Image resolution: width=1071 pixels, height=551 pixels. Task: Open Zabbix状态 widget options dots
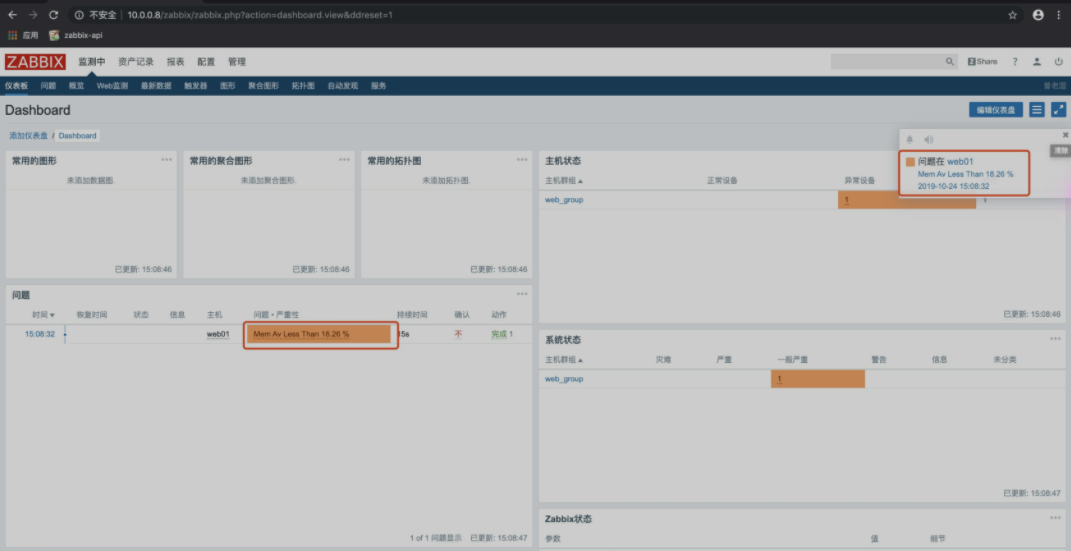pos(1056,518)
